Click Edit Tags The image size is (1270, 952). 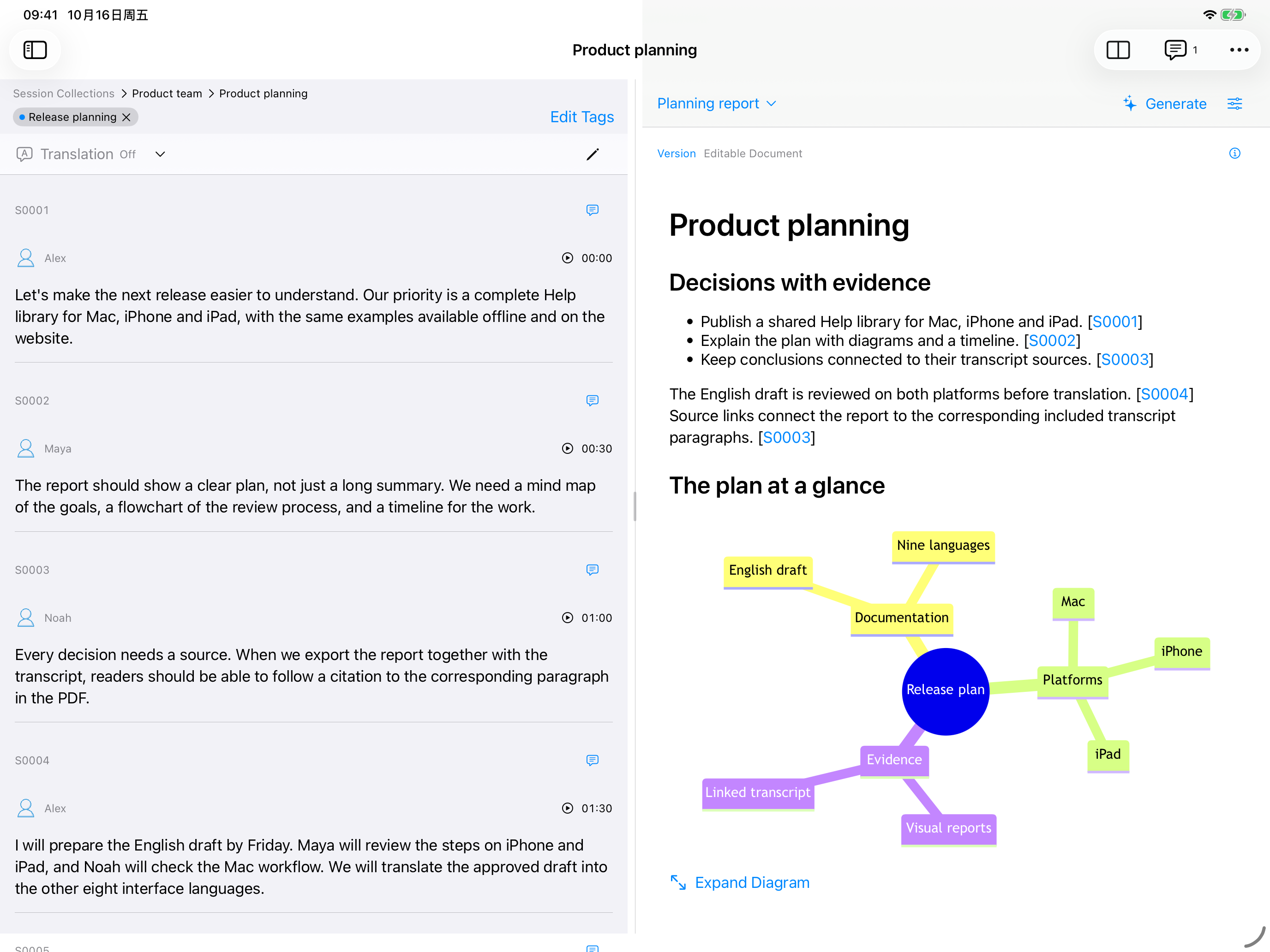point(581,117)
